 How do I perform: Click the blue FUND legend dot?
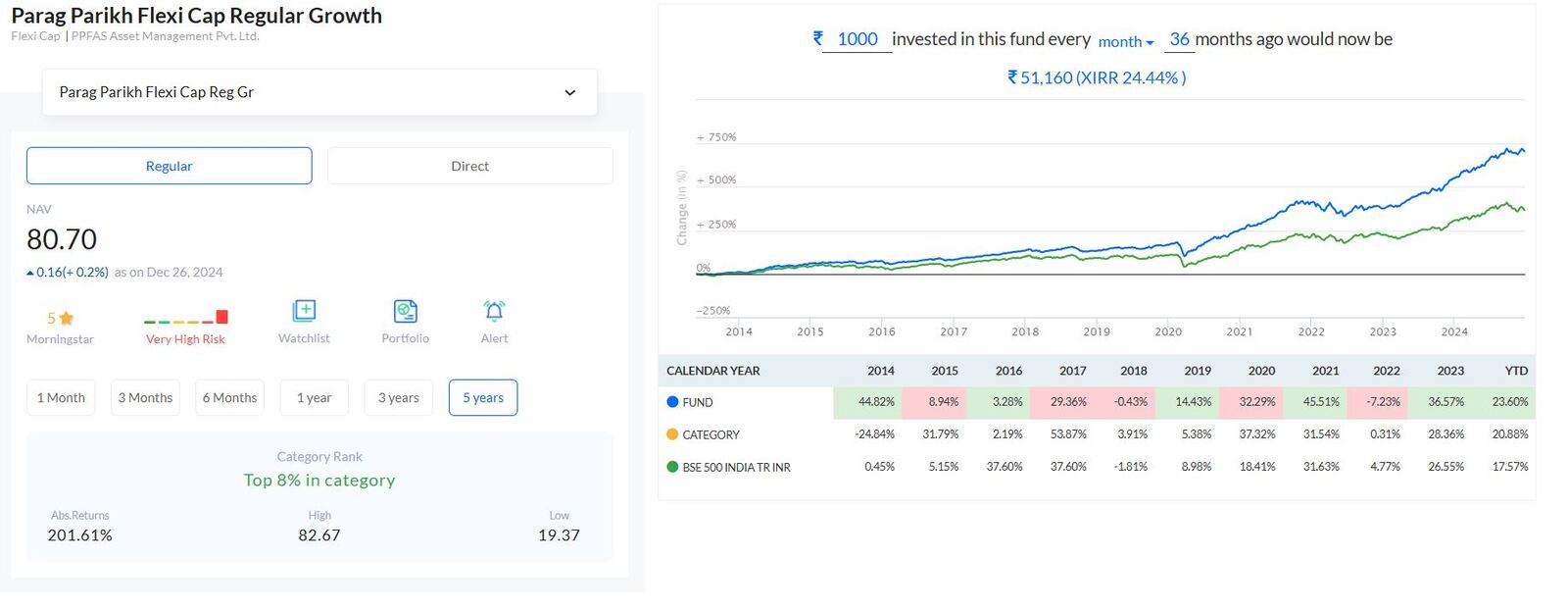pyautogui.click(x=672, y=402)
